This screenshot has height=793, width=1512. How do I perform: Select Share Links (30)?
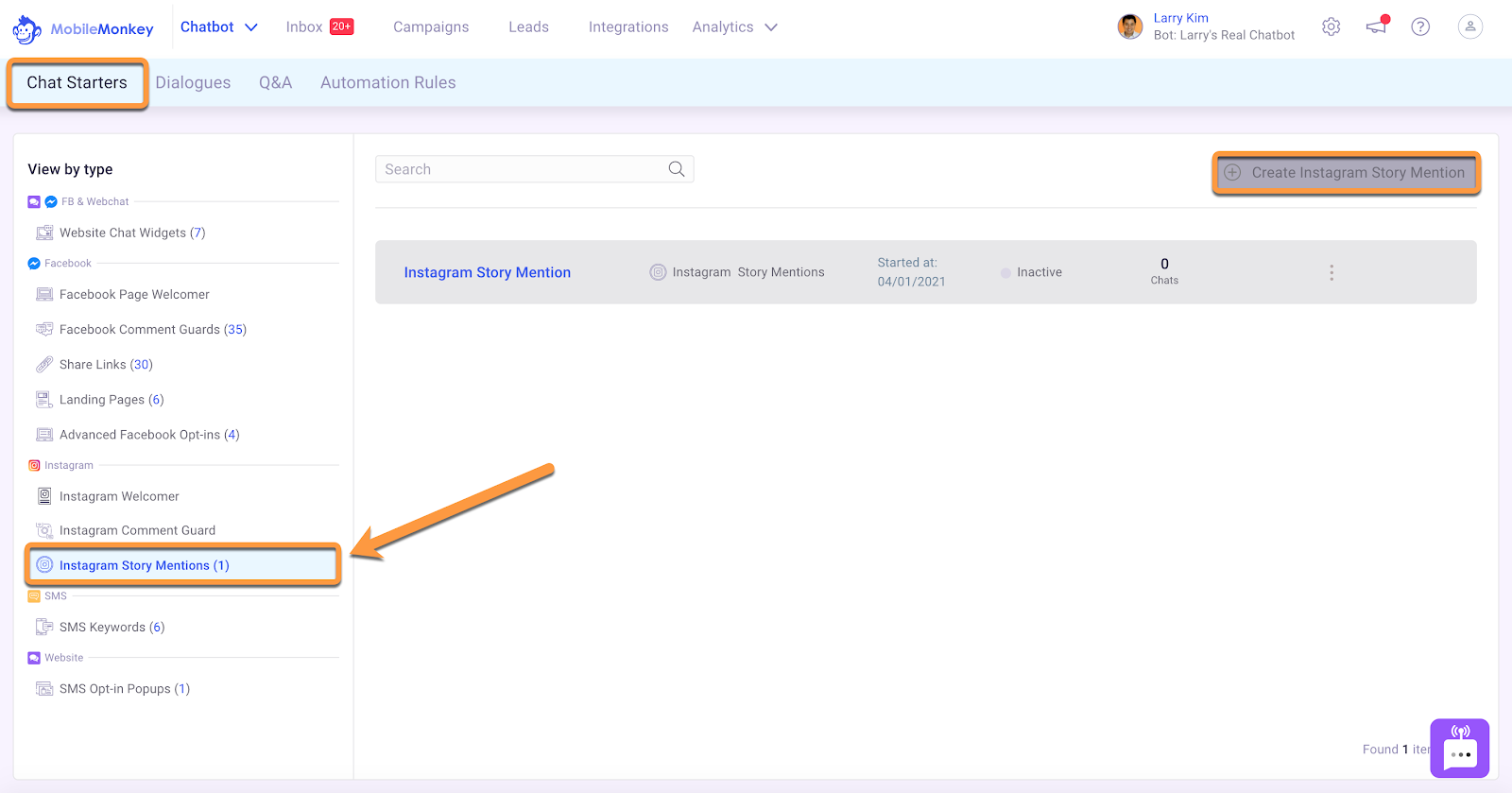click(106, 364)
